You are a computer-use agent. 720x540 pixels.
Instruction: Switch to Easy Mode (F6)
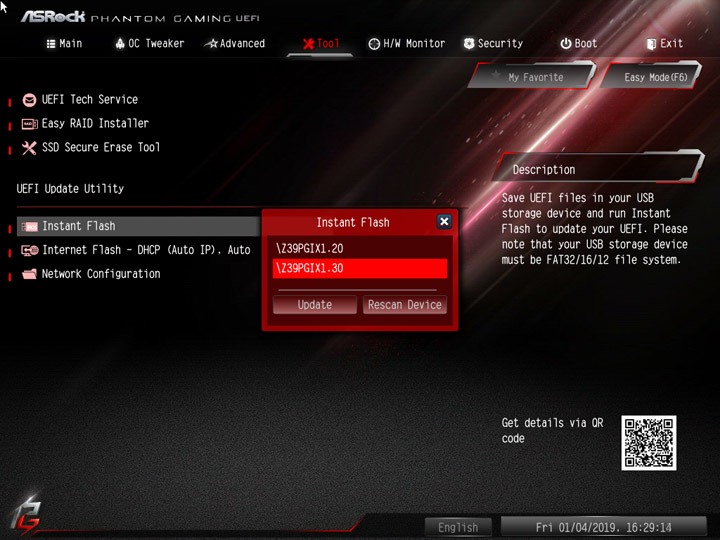(652, 76)
